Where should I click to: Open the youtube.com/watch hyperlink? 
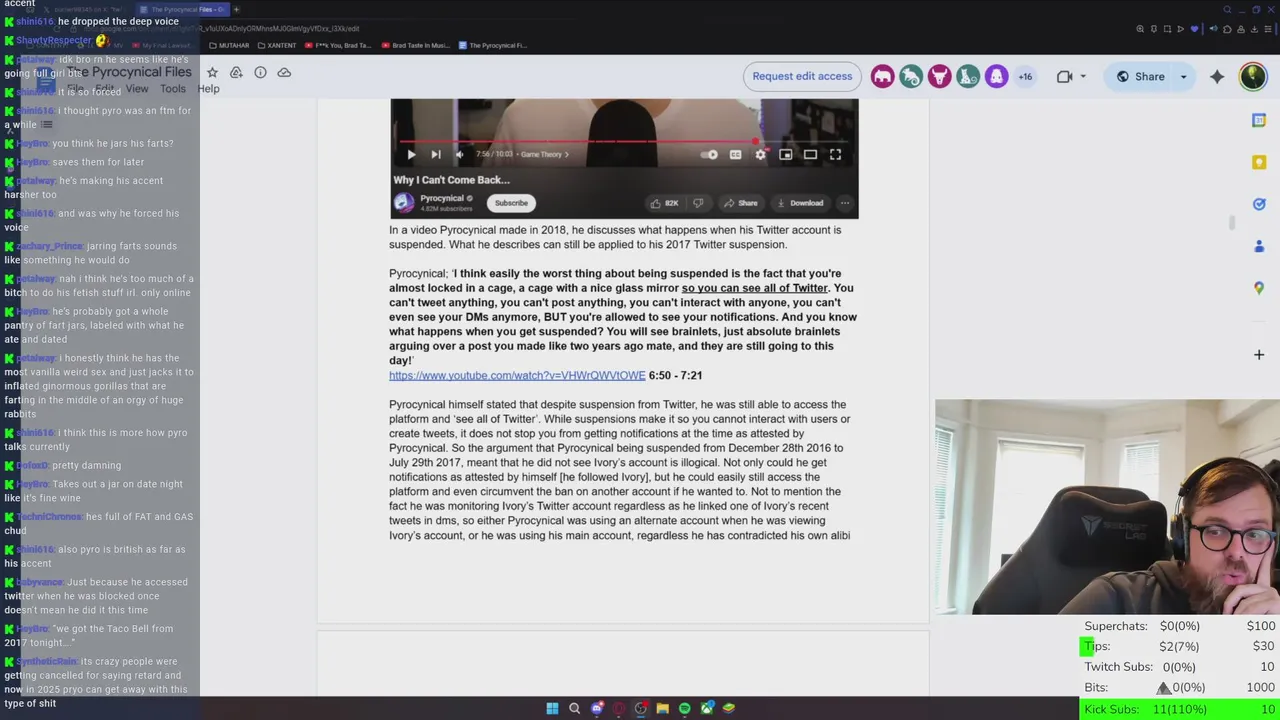517,375
